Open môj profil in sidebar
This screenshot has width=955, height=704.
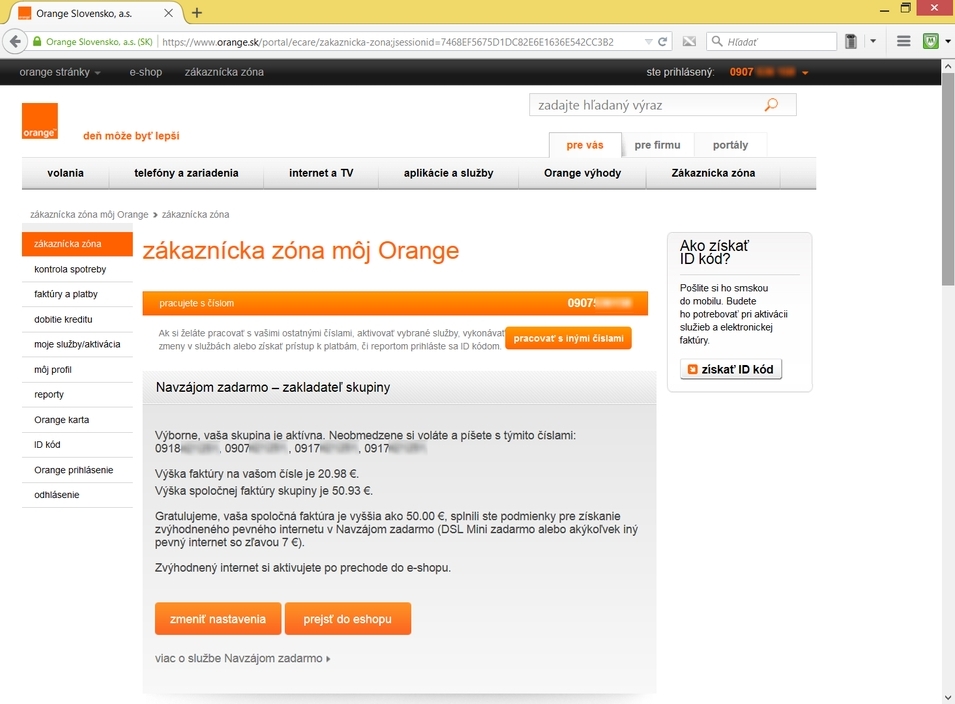coord(77,370)
